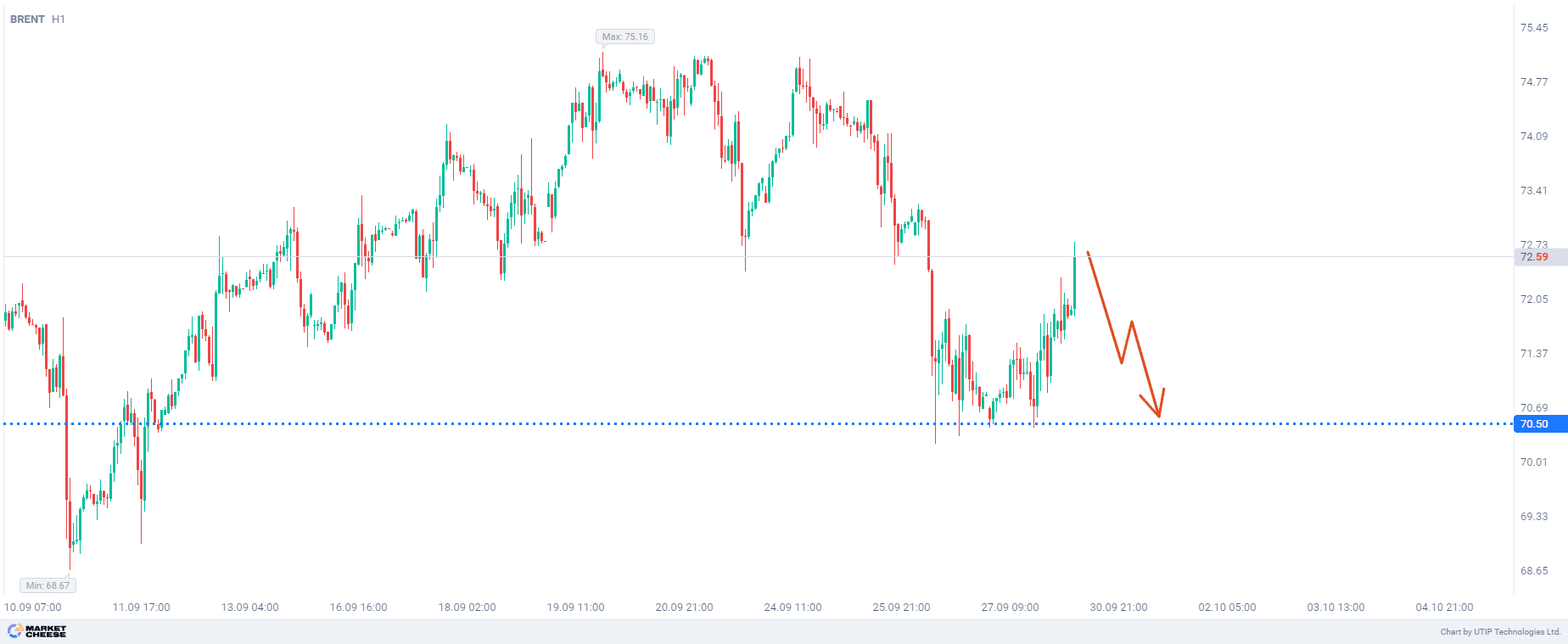Select the H1 timeframe label

tap(58, 19)
